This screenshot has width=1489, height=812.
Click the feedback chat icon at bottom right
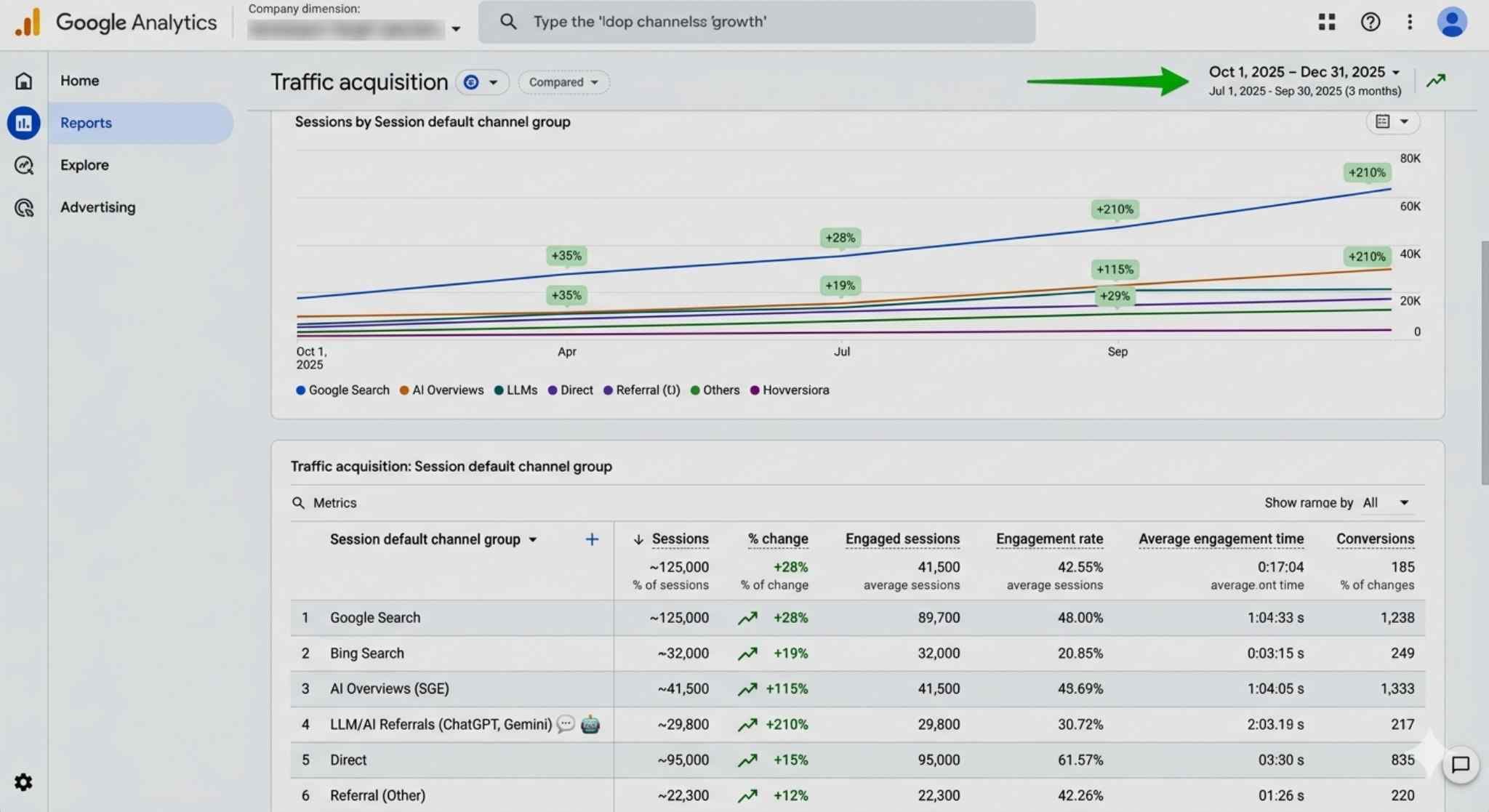tap(1461, 765)
